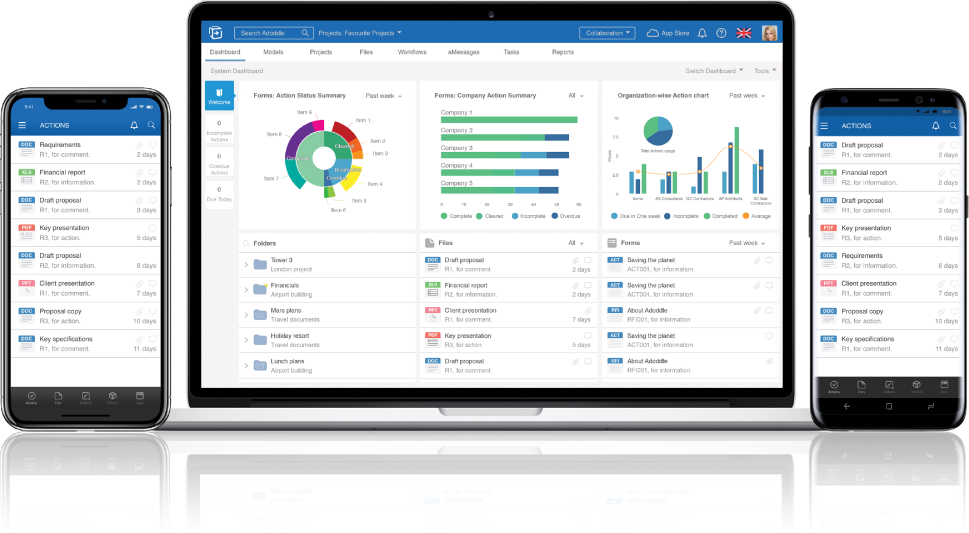Screen dimensions: 969x533
Task: Open the Switch Dashboard dropdown
Action: point(714,70)
